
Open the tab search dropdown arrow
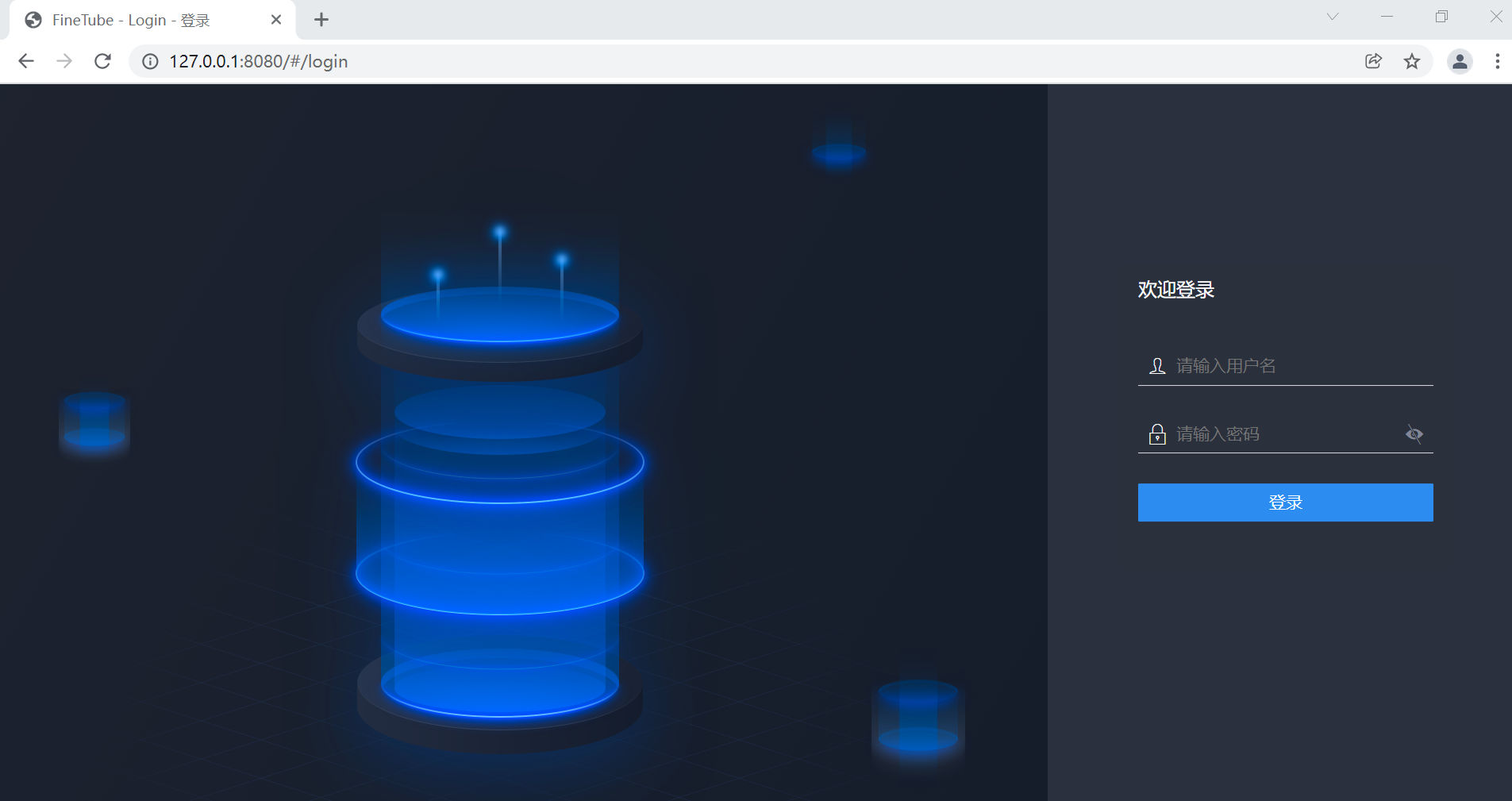click(x=1333, y=17)
